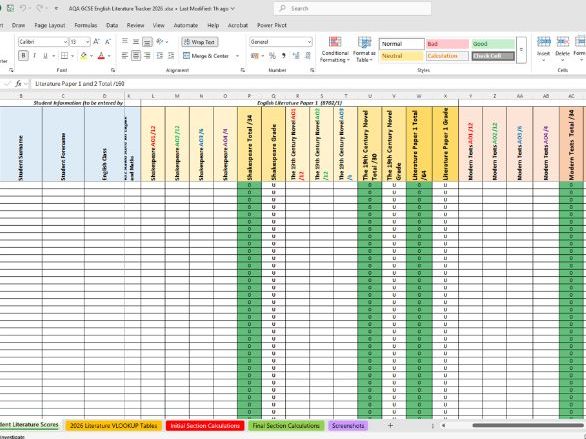Switch to Final Section Calculations sheet
Screen dimensions: 586x439
(286, 426)
